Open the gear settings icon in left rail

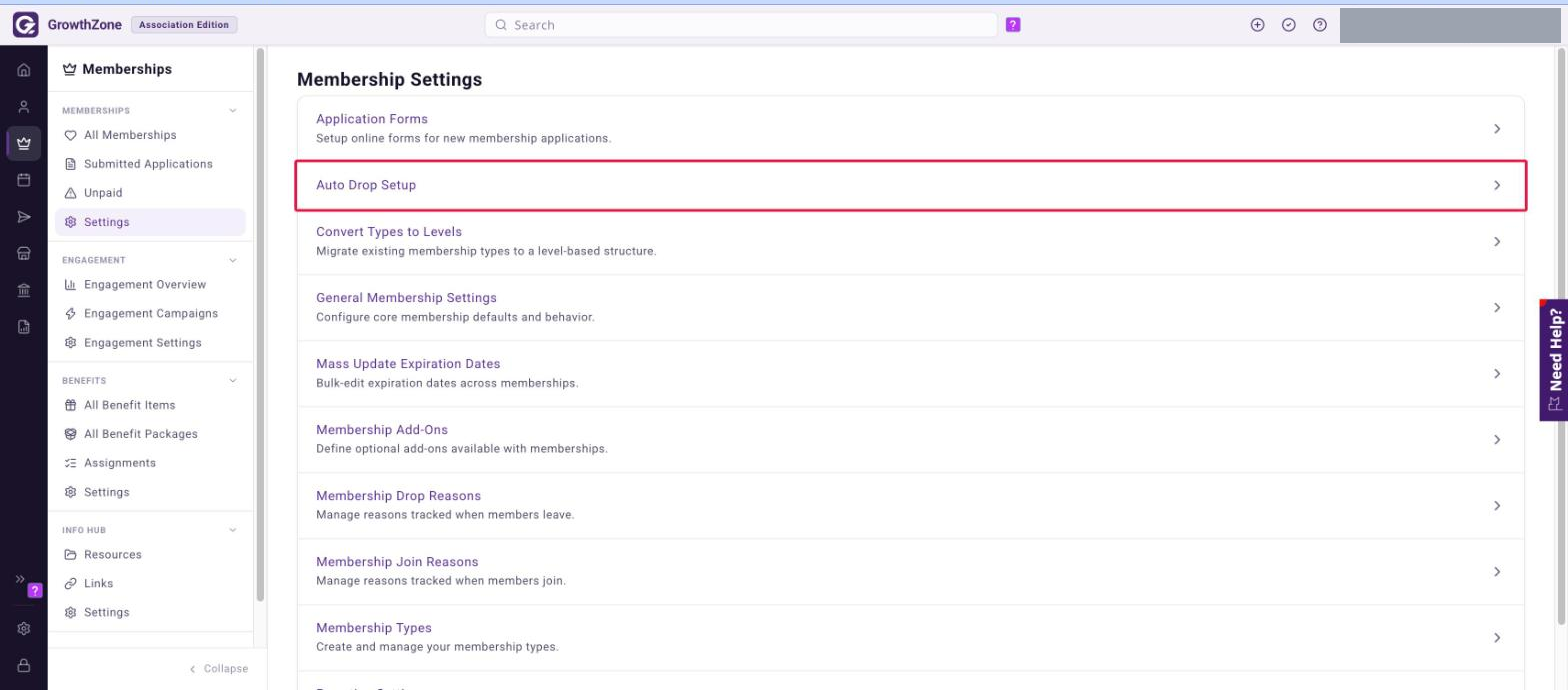24,629
